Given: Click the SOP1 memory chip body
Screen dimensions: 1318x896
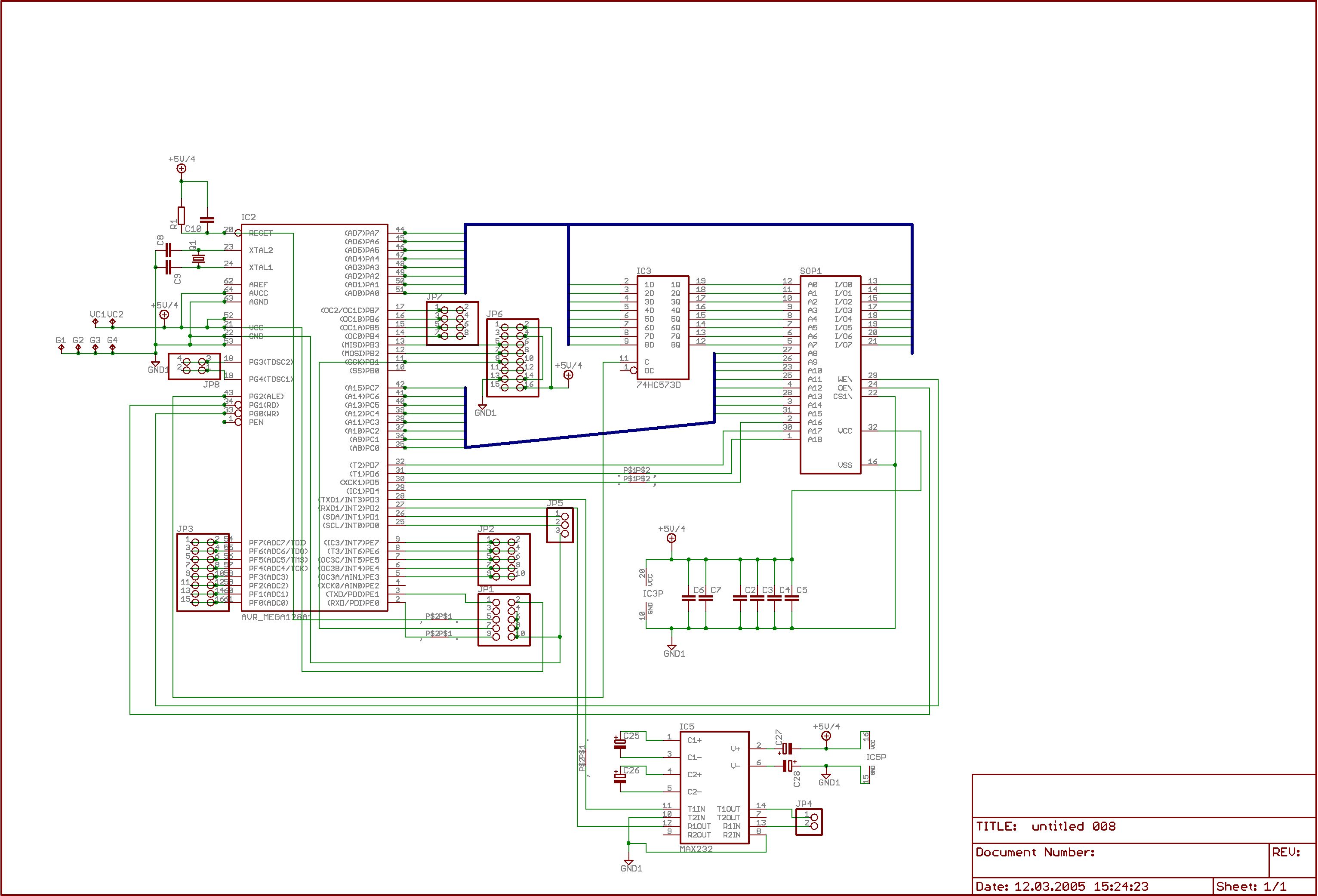Looking at the screenshot, I should tap(830, 374).
